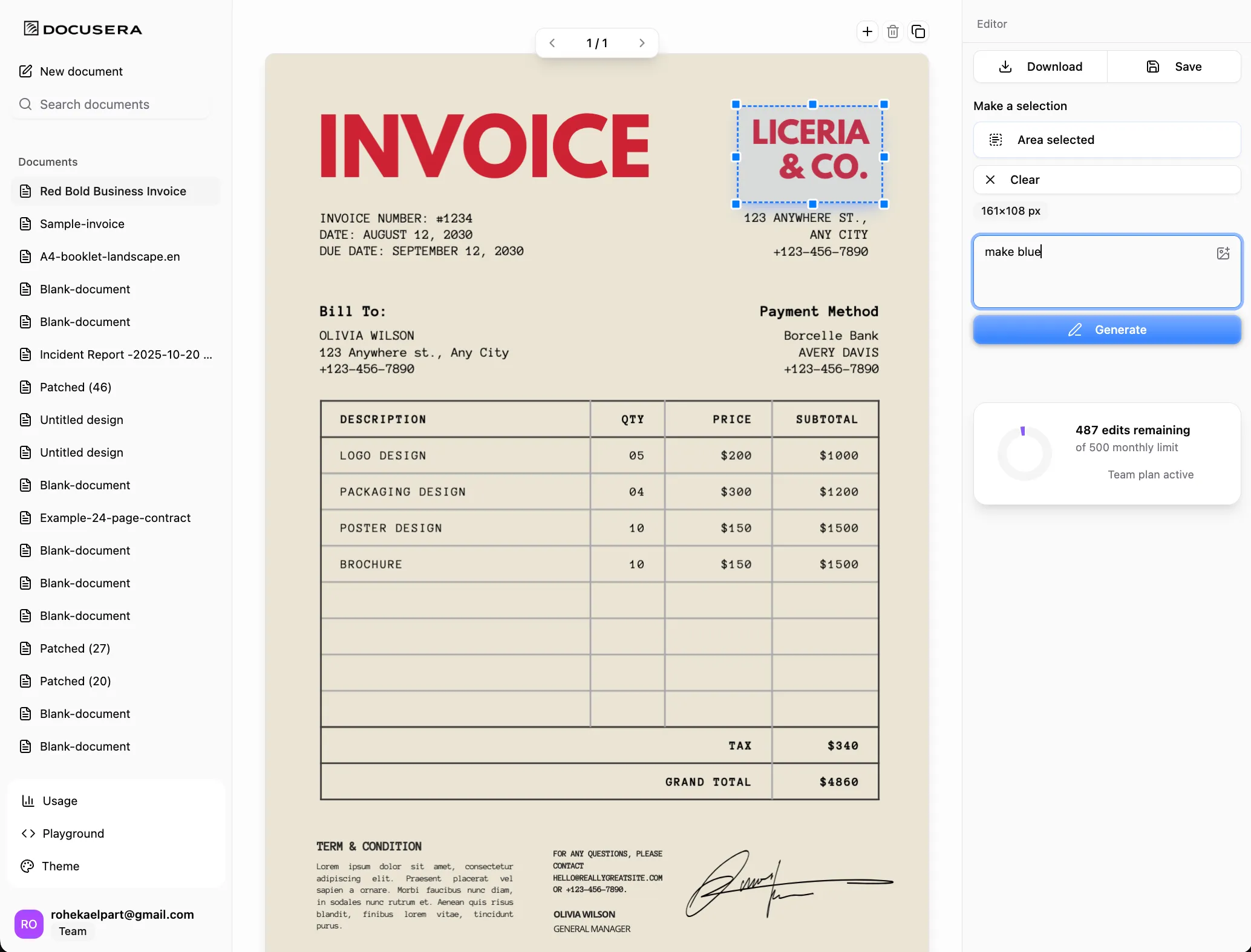
Task: Duplicate the page with the copy icon
Action: coord(919,31)
